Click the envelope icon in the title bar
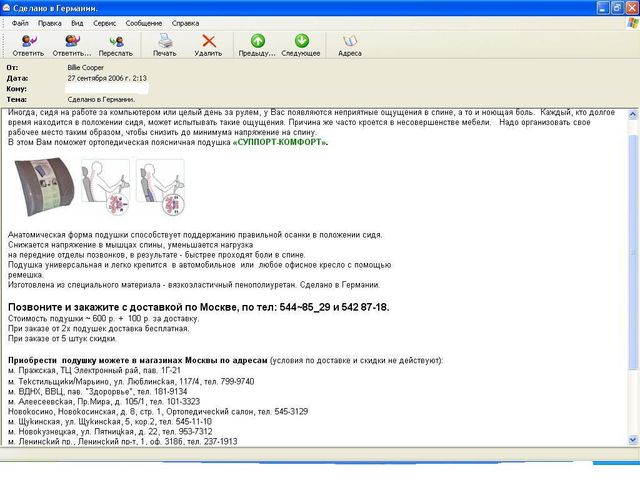This screenshot has width=640, height=480. pos(9,7)
